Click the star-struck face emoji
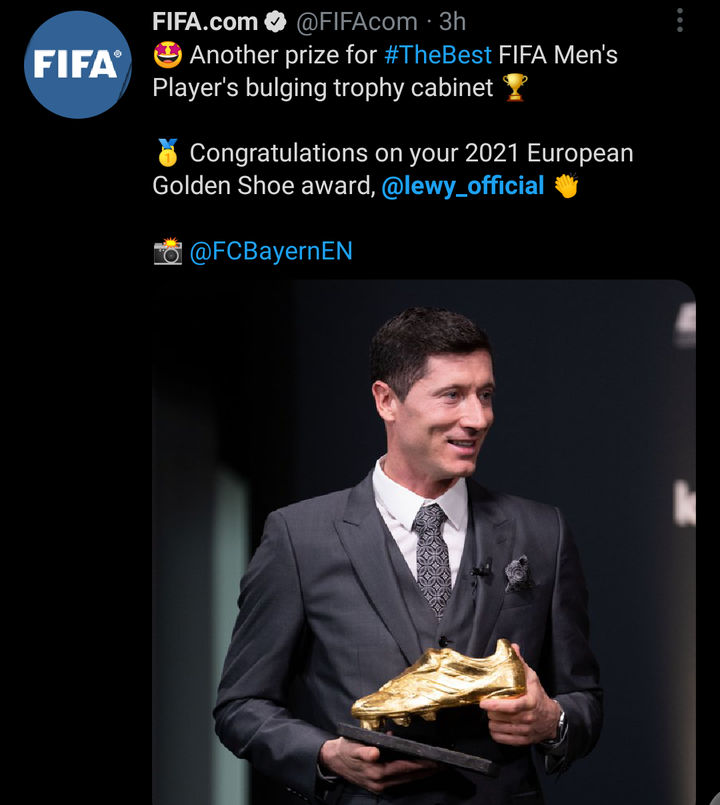The image size is (720, 805). coord(167,55)
